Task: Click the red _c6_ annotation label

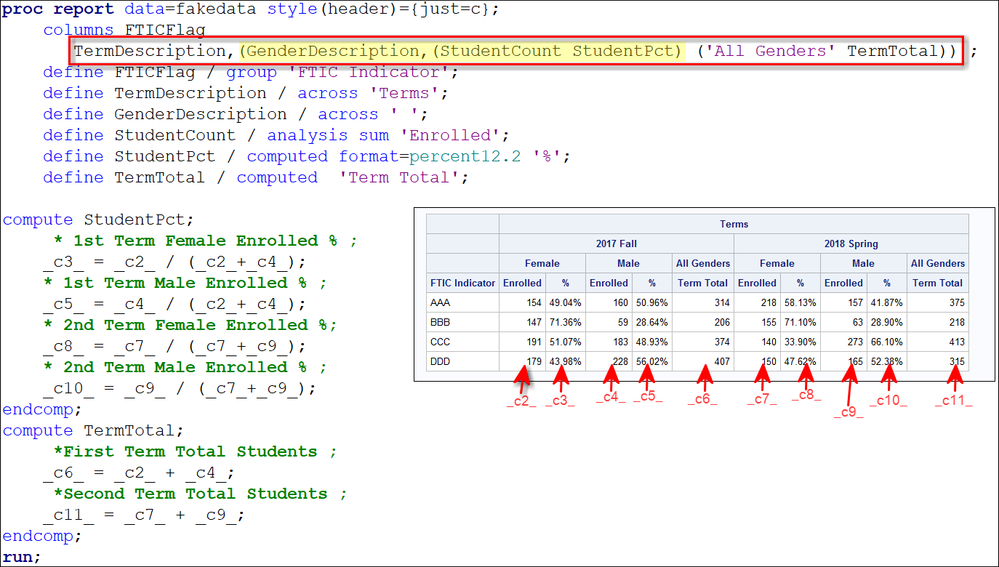Action: click(705, 401)
